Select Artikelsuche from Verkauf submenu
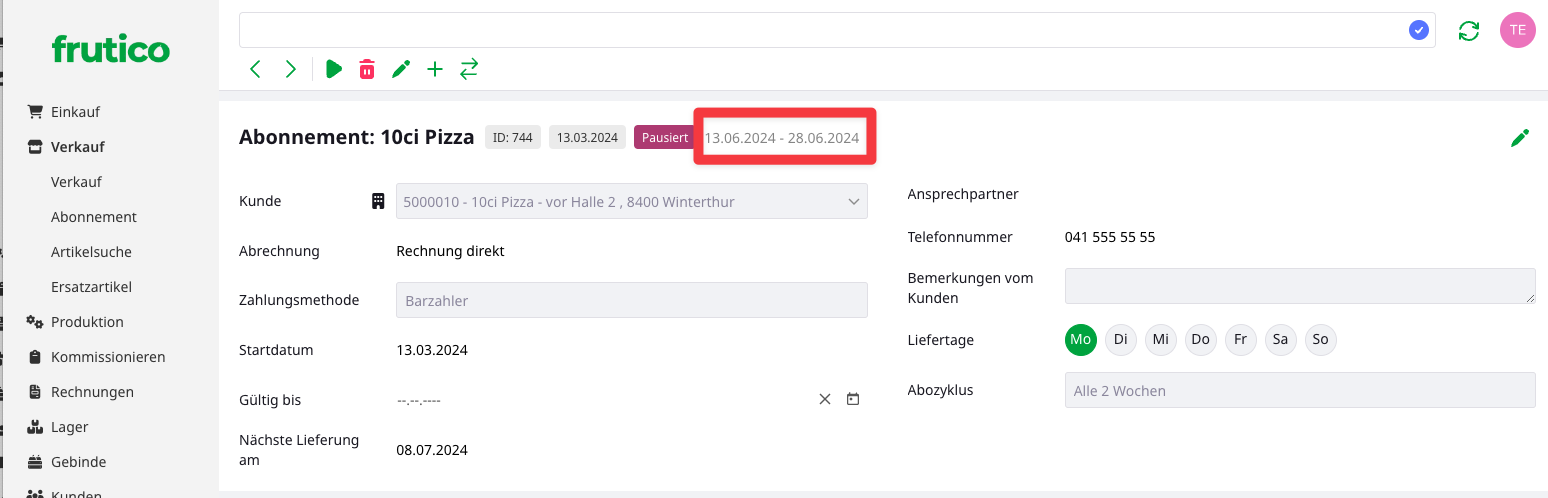The image size is (1548, 498). point(91,252)
